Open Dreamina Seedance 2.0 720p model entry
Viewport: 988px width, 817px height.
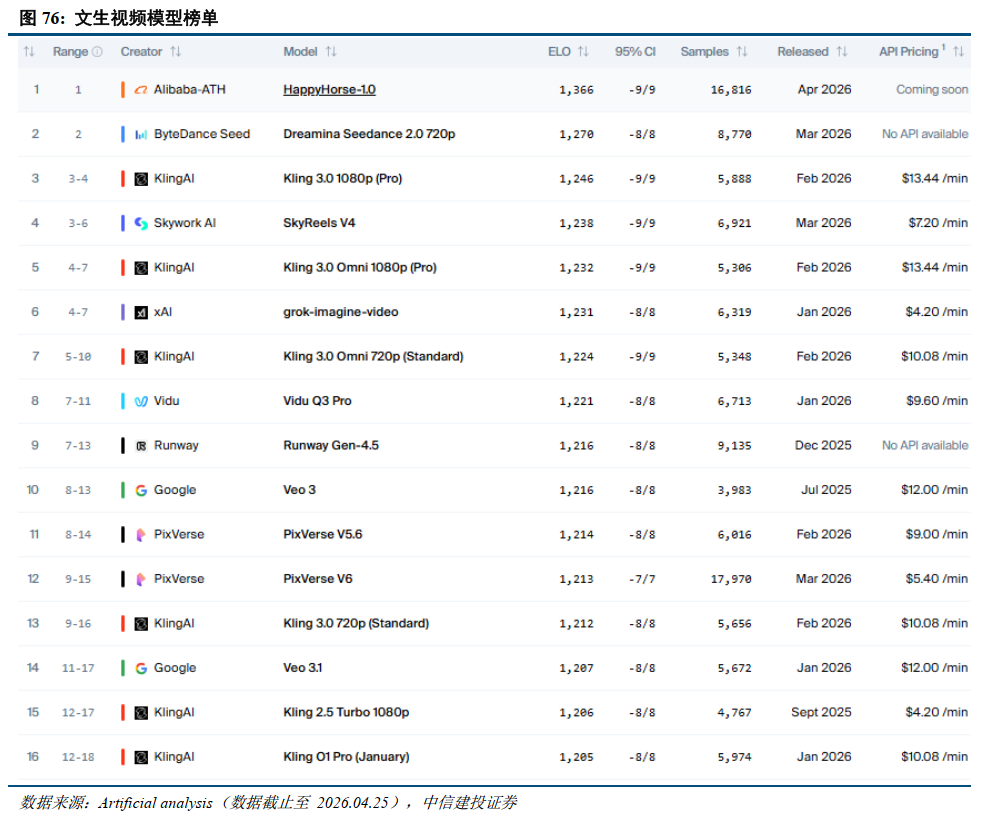[x=369, y=134]
